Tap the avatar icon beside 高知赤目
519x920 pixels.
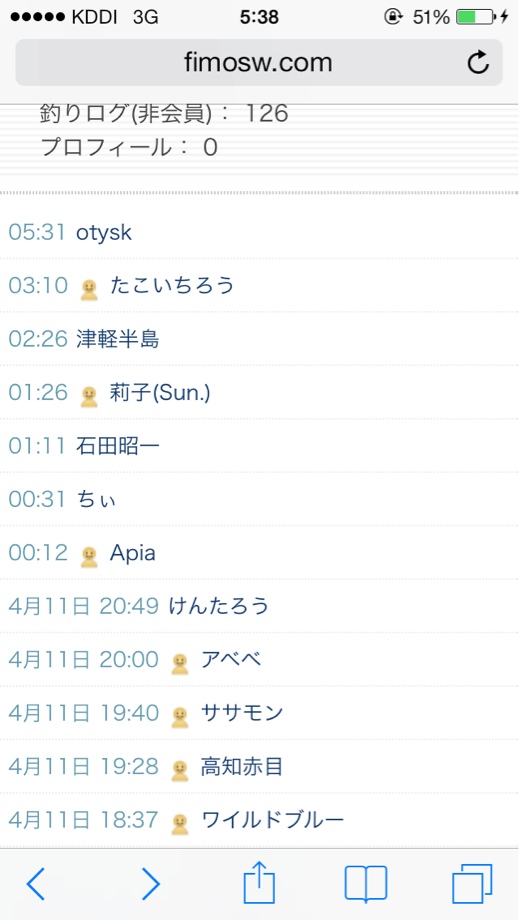[180, 770]
